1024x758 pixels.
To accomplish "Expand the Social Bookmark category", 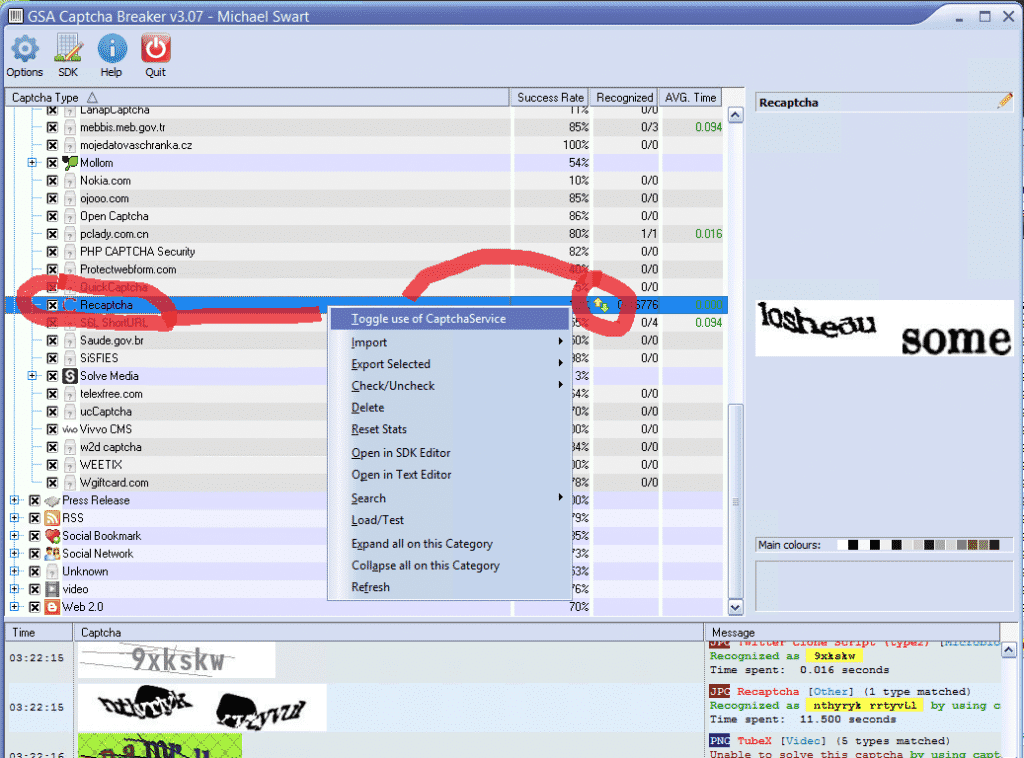I will [x=14, y=536].
